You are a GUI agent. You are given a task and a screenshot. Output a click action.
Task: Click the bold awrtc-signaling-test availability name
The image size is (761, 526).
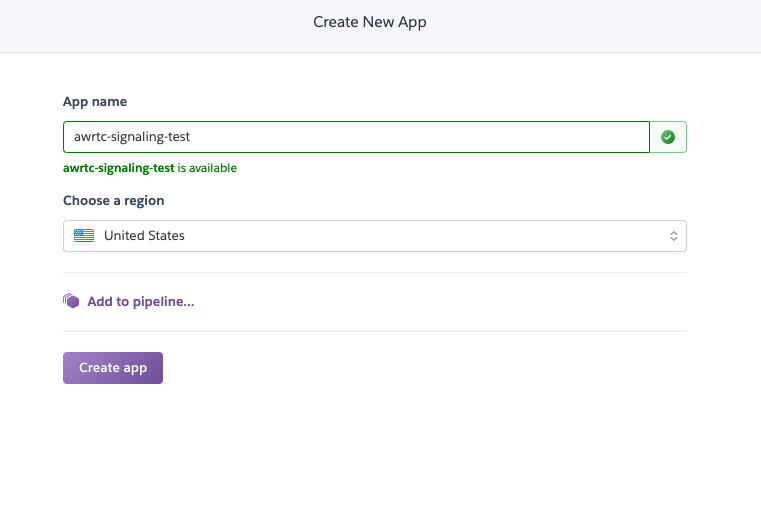pyautogui.click(x=118, y=168)
